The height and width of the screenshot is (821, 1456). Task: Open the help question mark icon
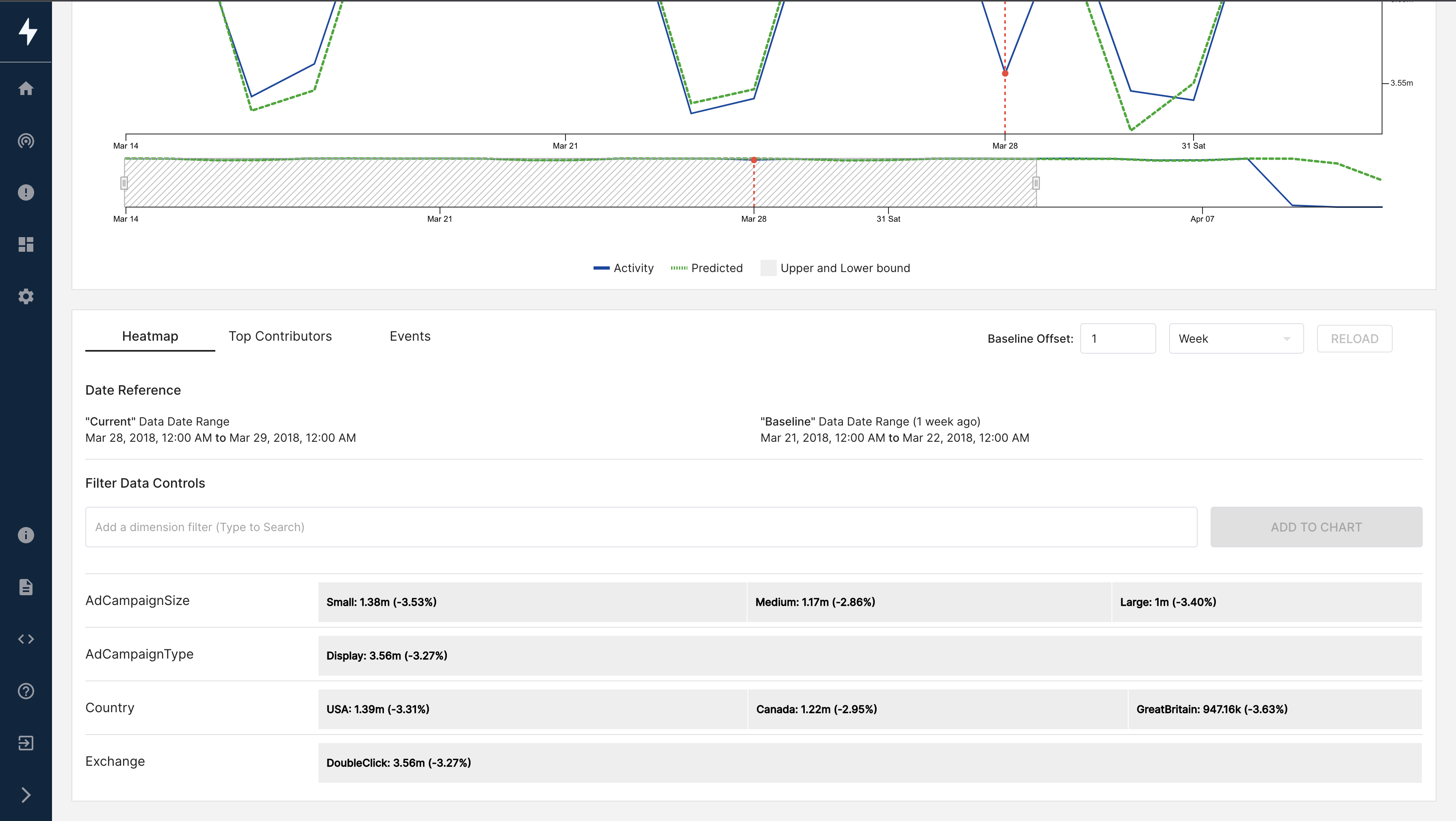[26, 691]
